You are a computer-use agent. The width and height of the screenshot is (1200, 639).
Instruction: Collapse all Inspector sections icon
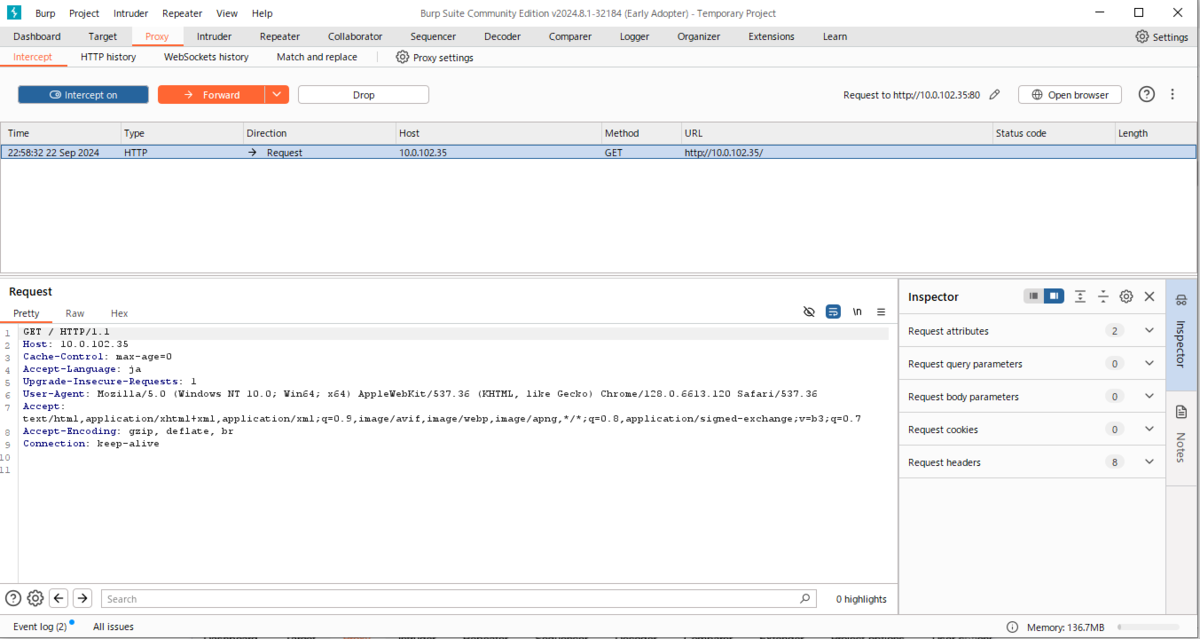[x=1103, y=296]
